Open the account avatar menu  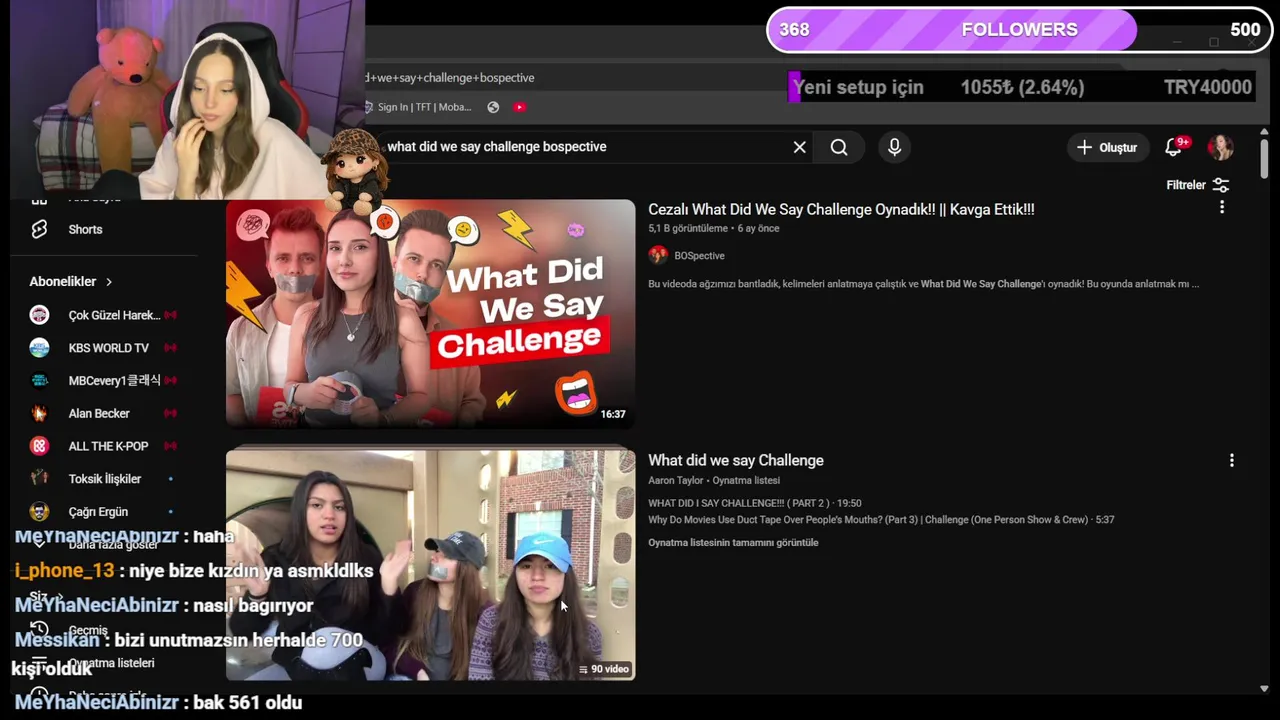(1220, 147)
